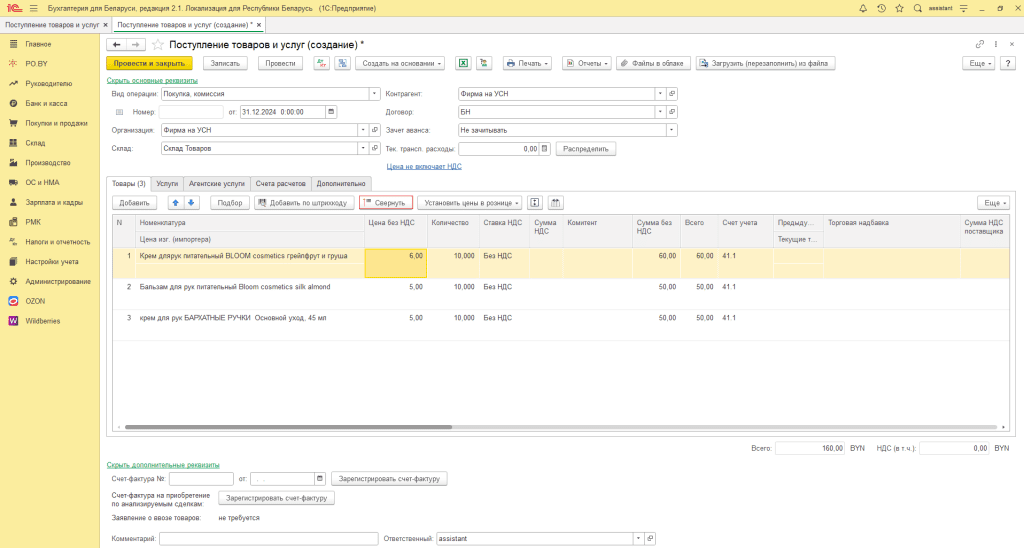Select Товары (3) tab

pyautogui.click(x=129, y=184)
